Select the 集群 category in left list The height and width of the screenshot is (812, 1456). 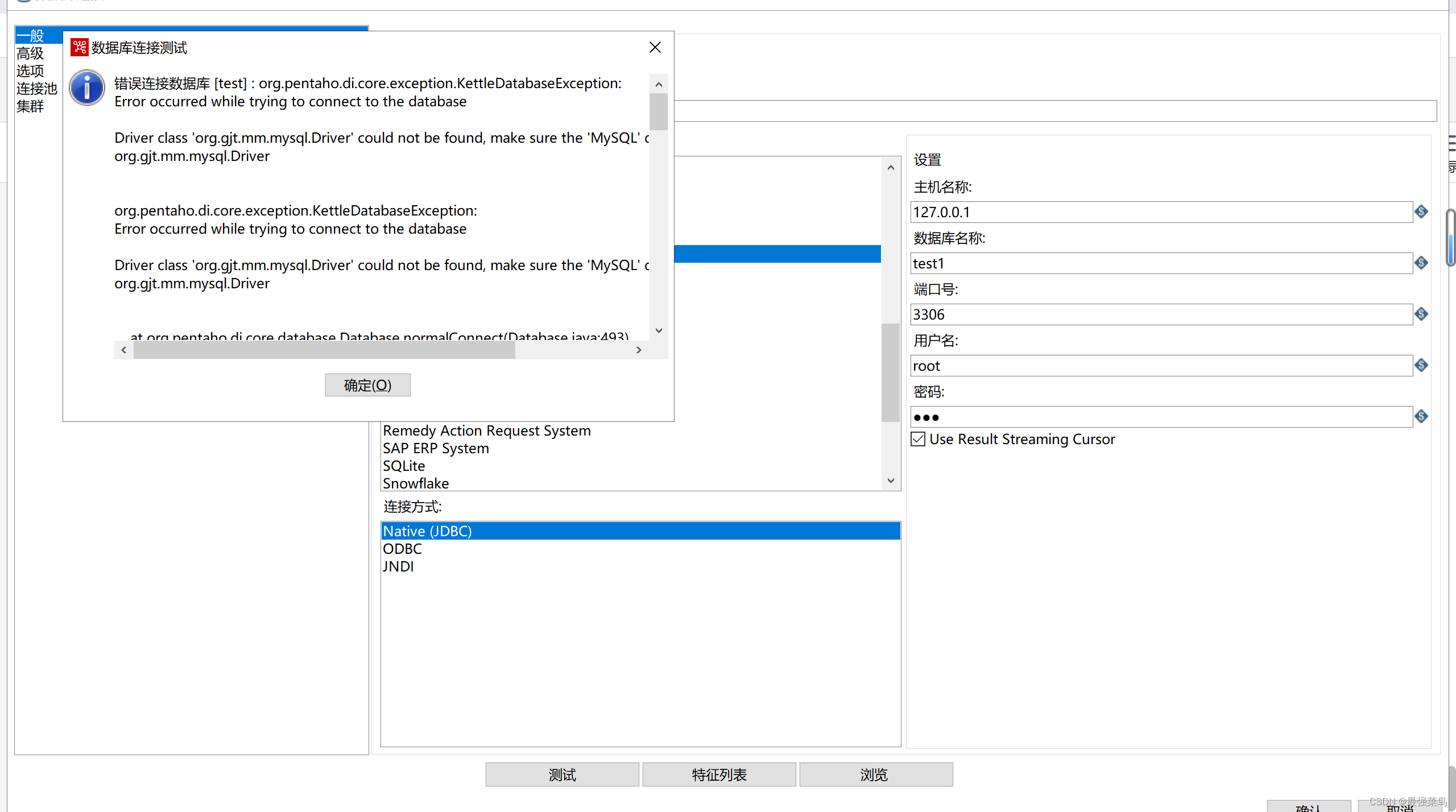30,106
